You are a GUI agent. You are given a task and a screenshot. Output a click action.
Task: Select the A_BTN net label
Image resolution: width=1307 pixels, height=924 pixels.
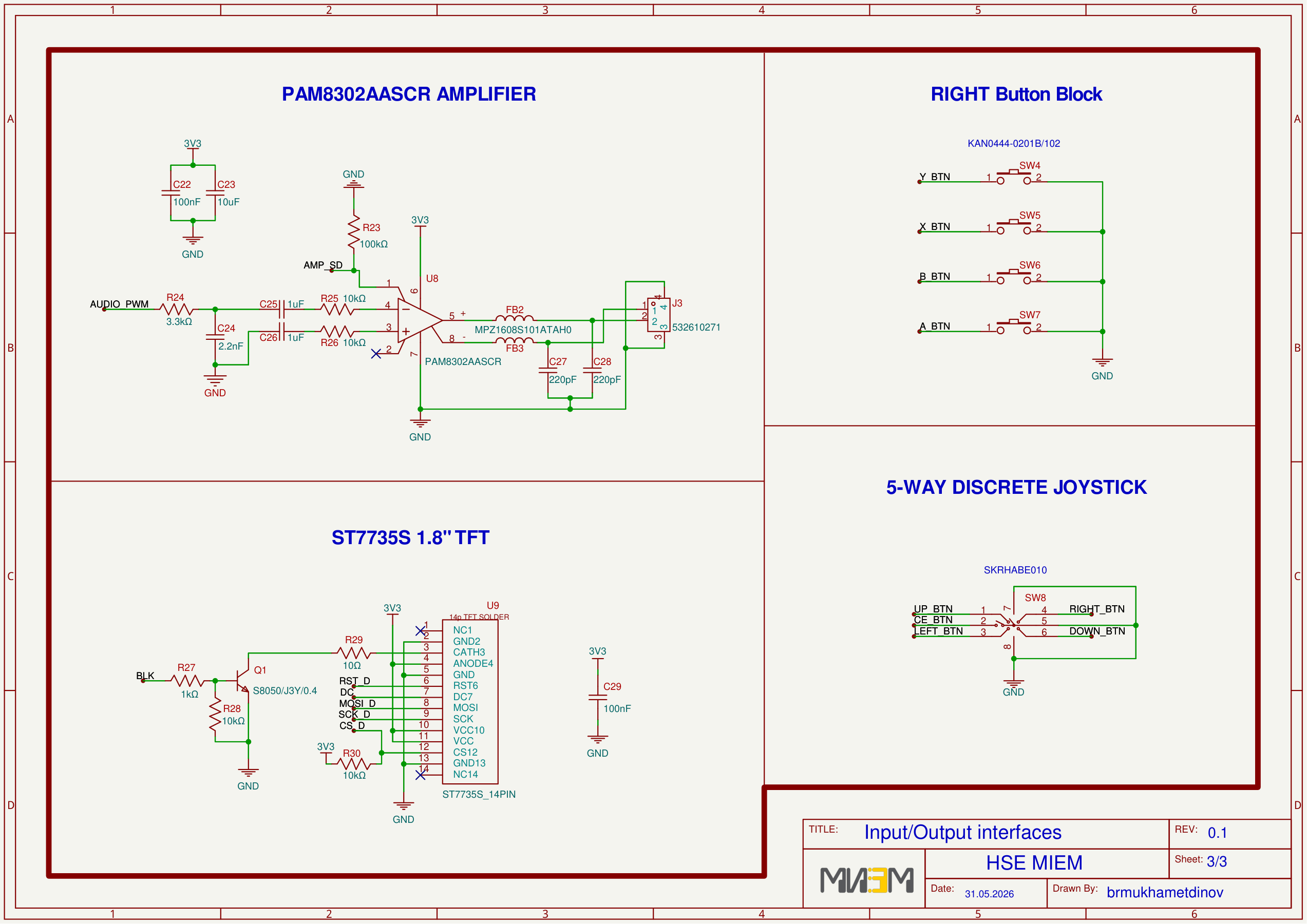(935, 326)
